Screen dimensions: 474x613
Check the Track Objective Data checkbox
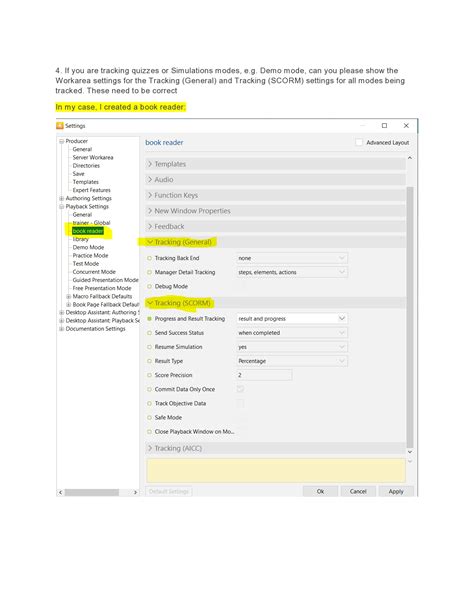click(x=241, y=403)
